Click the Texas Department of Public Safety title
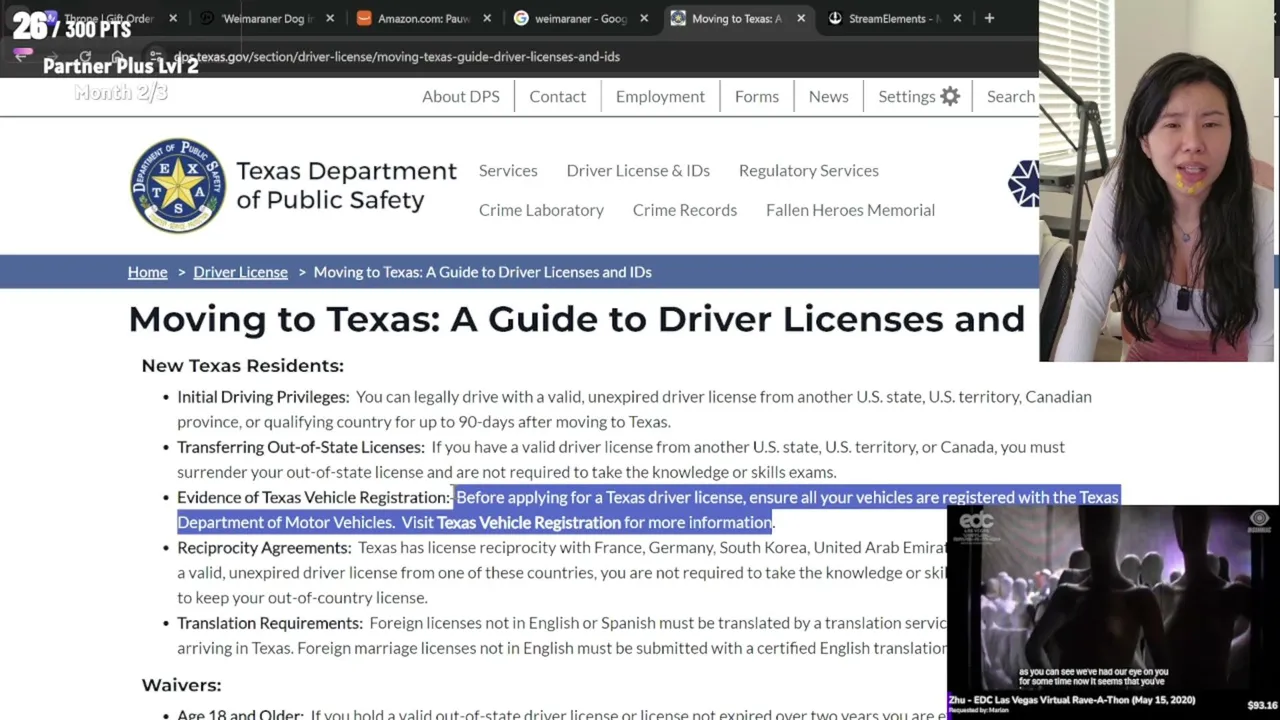 [346, 185]
